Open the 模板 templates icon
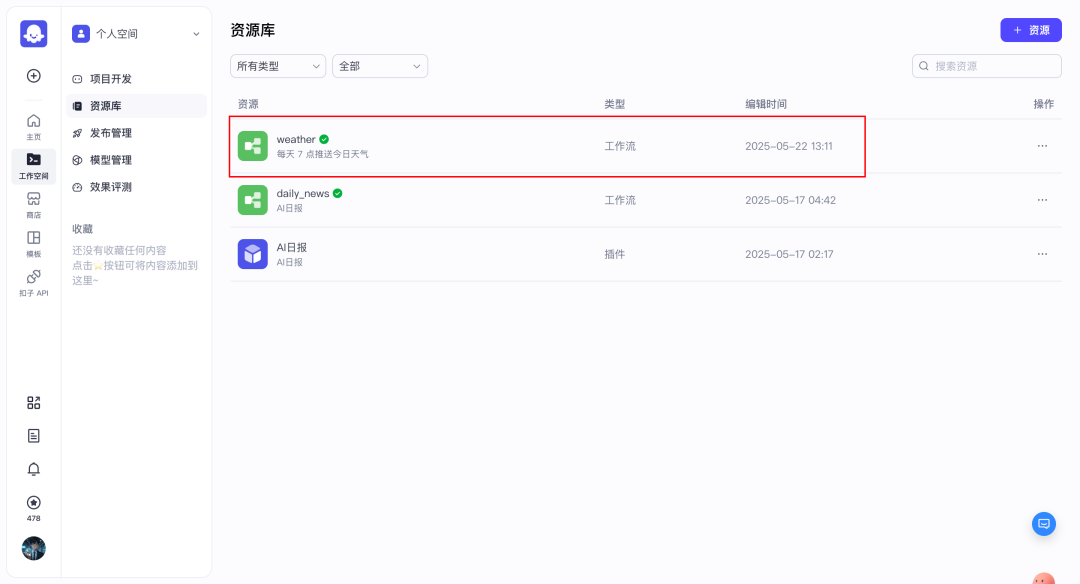The image size is (1080, 584). pos(34,242)
